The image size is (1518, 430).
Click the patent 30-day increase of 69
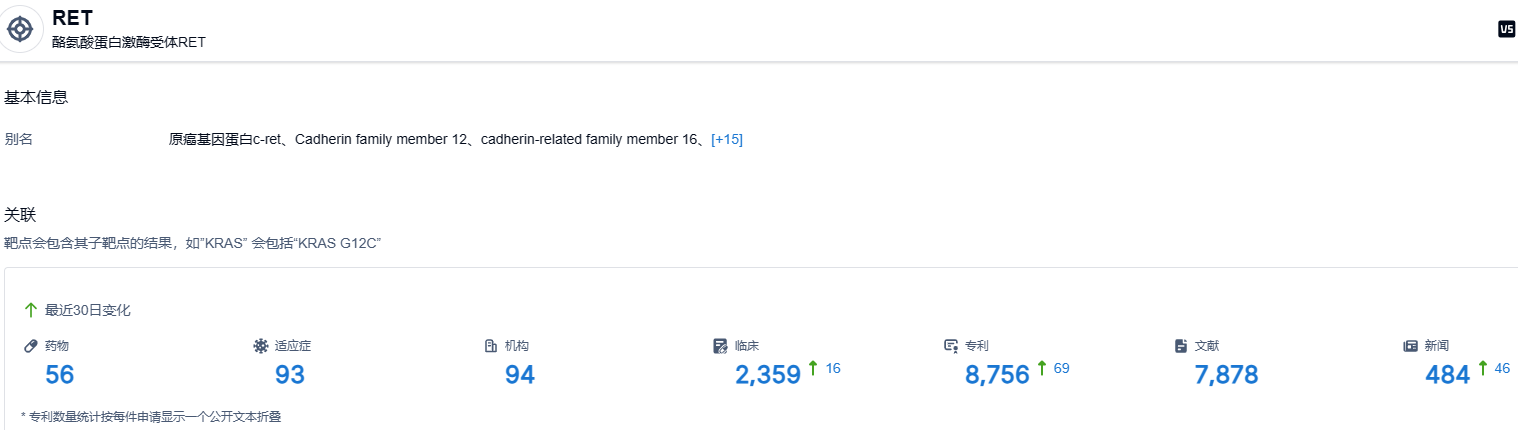coord(1061,368)
